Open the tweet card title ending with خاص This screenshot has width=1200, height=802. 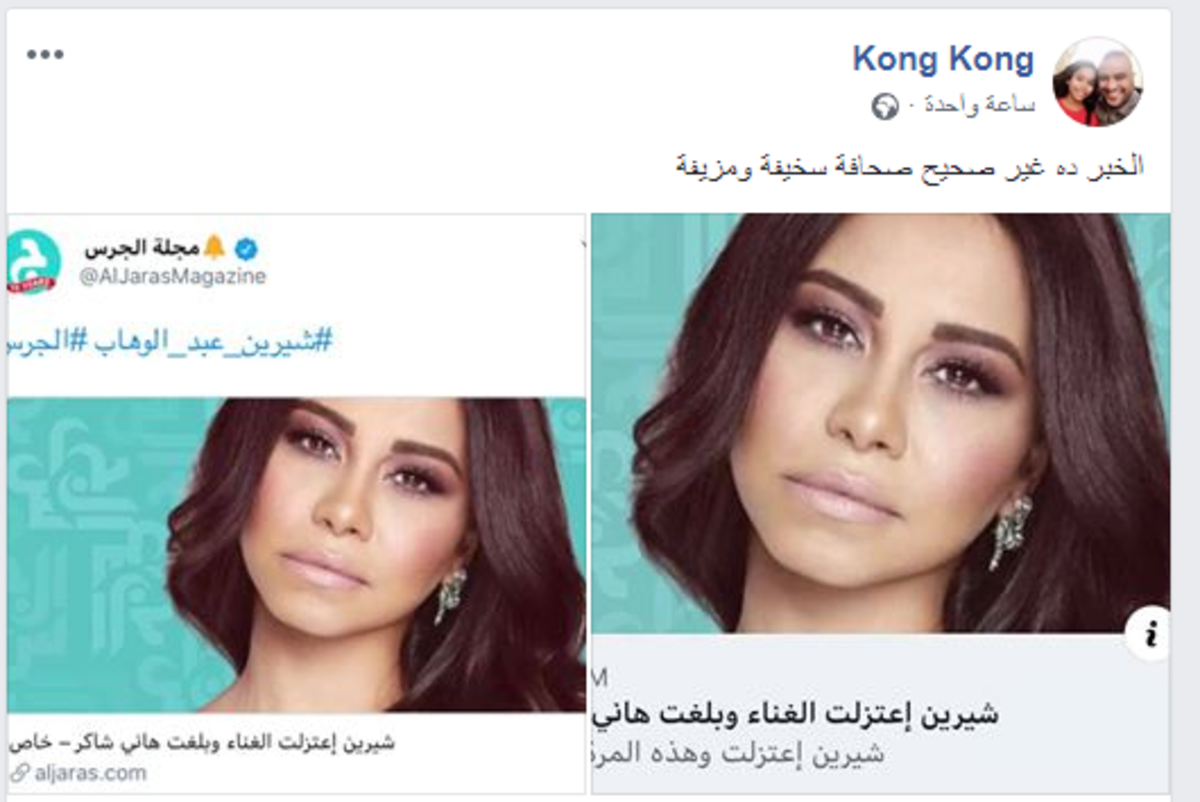pos(202,742)
